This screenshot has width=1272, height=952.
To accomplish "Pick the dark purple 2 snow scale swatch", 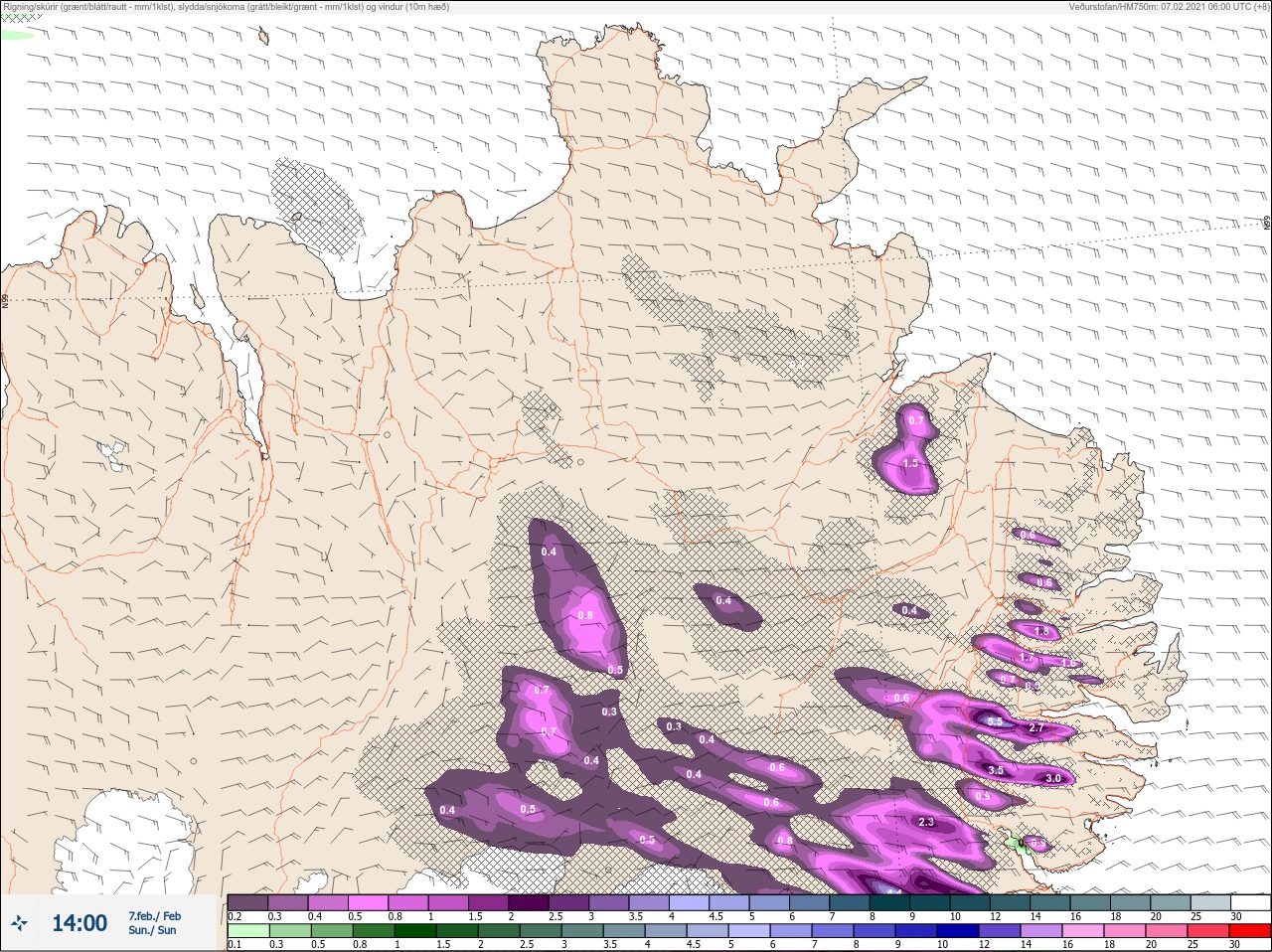I will (529, 902).
